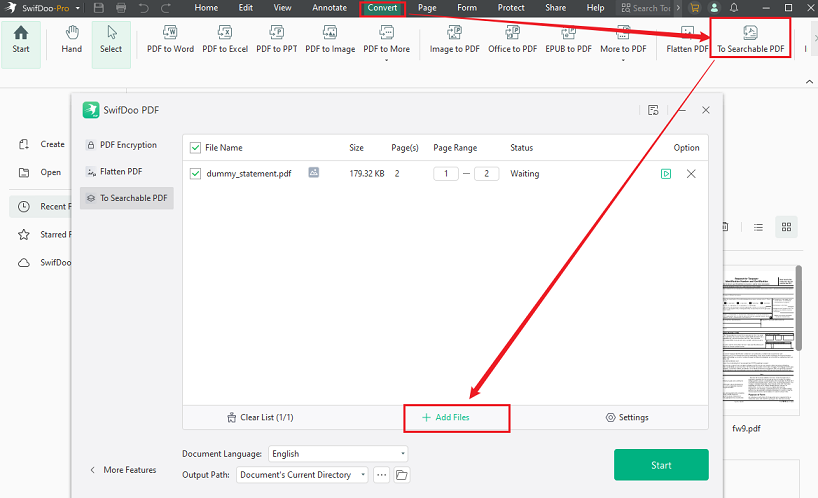818x498 pixels.
Task: Show Recent files in sidebar
Action: point(41,207)
